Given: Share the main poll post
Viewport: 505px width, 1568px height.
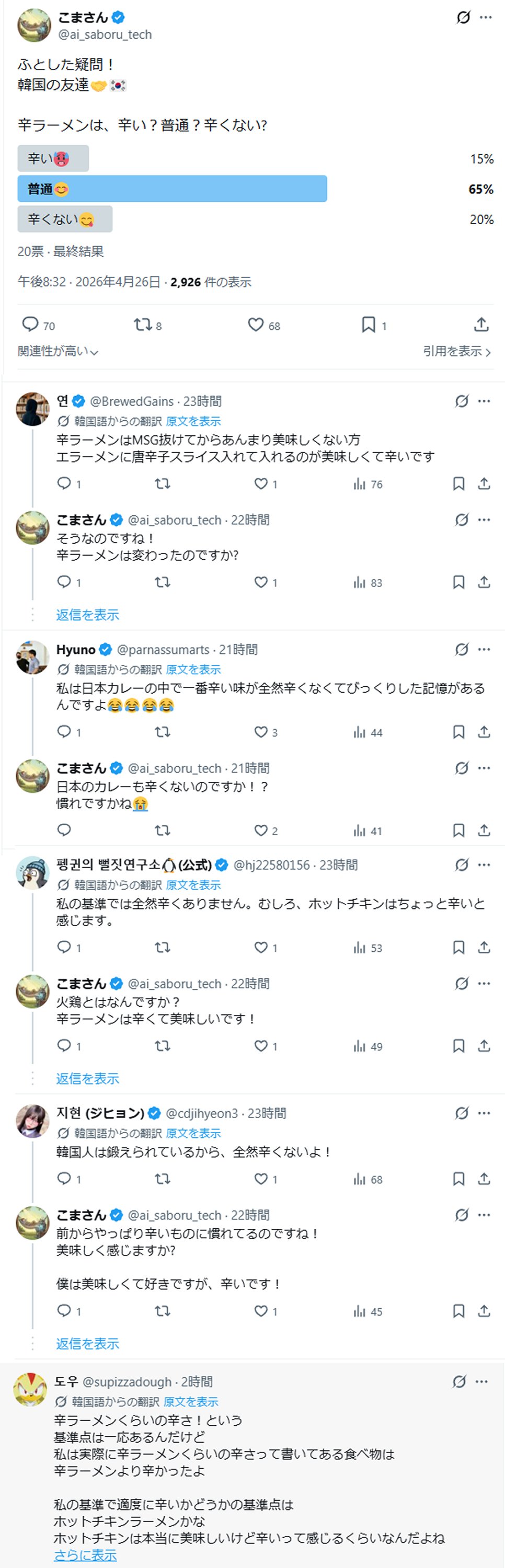Looking at the screenshot, I should click(481, 325).
